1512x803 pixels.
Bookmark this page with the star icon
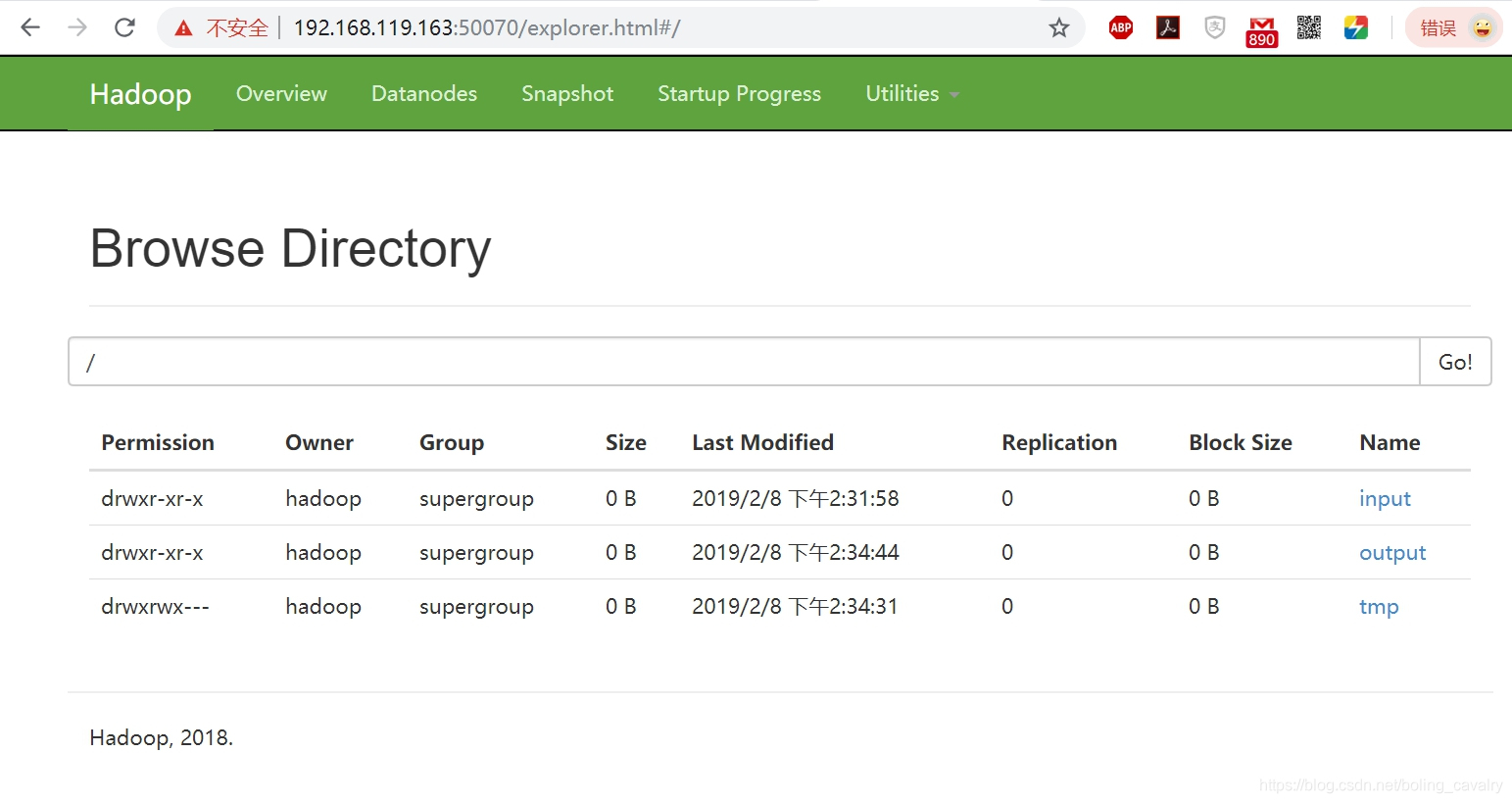tap(1058, 27)
